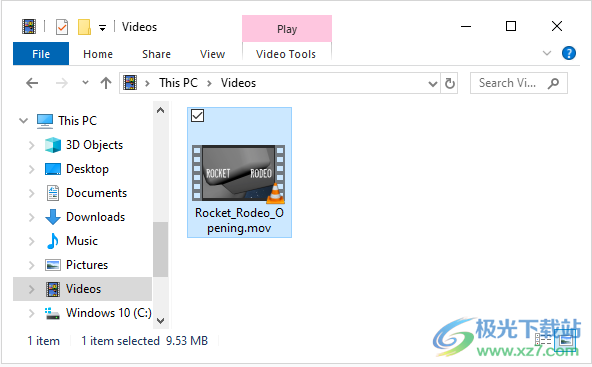Screen dimensions: 592x367
Task: Switch to the Share ribbon tab
Action: 156,54
